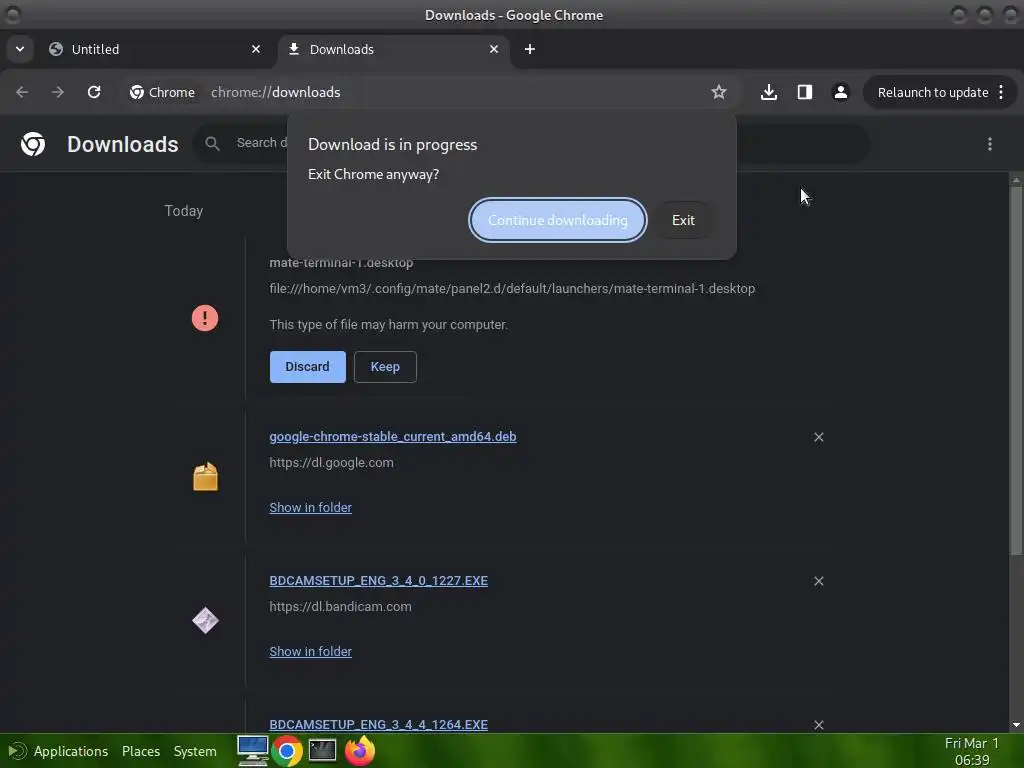Close the Untitled tab
1024x768 pixels.
point(256,49)
